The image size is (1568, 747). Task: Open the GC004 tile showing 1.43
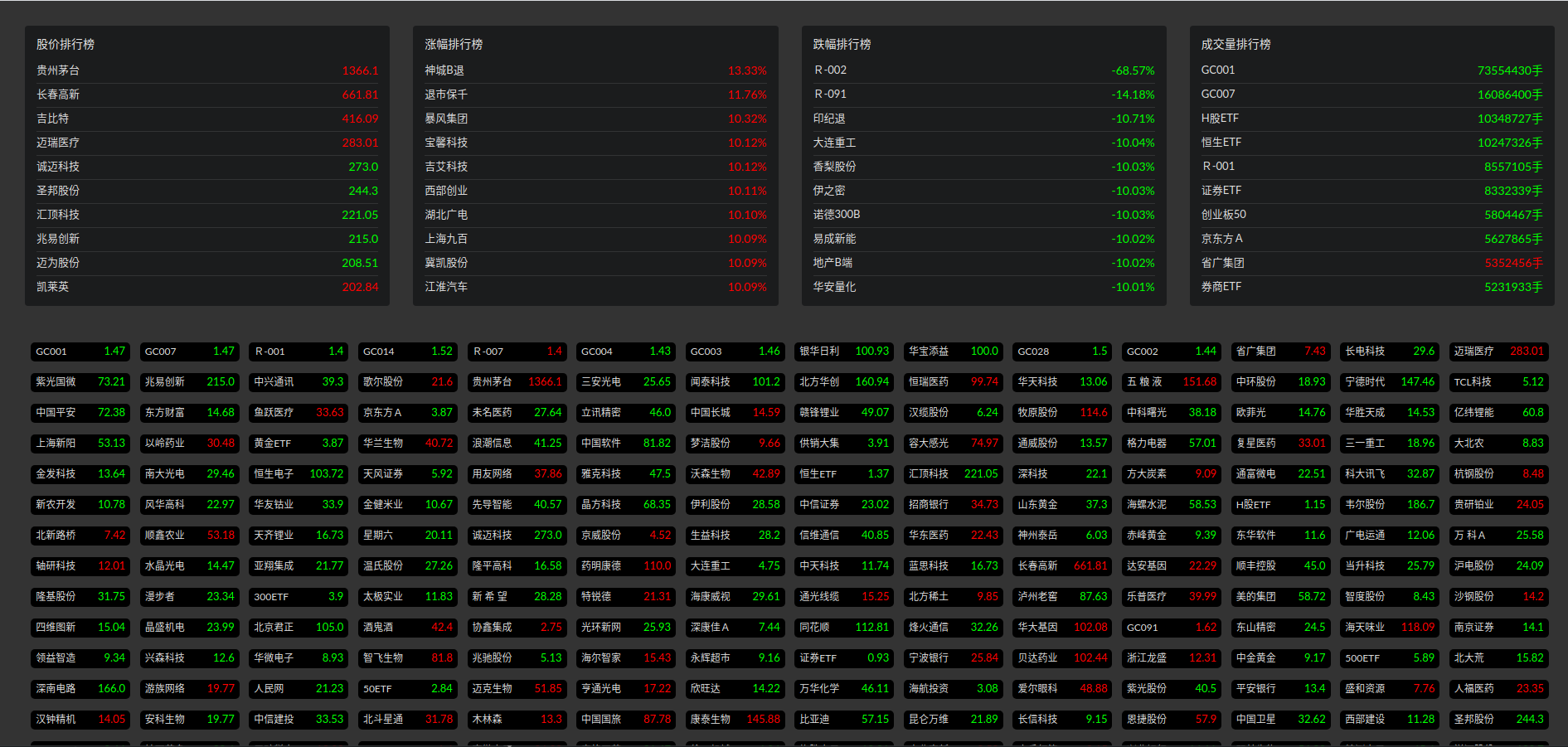[x=626, y=352]
